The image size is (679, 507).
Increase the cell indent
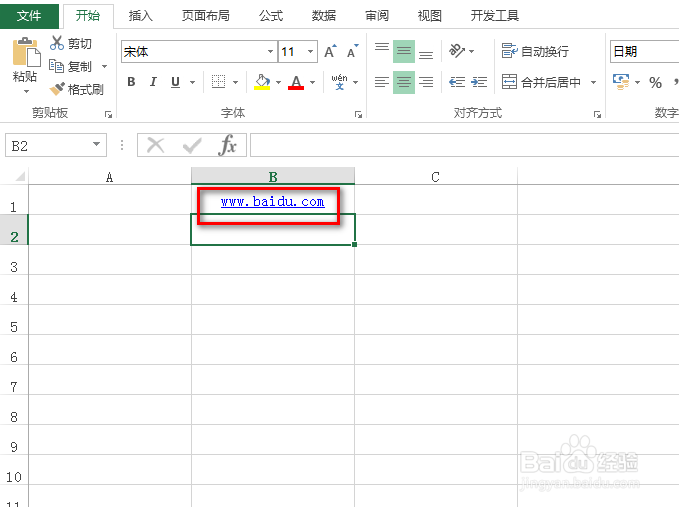(x=479, y=82)
